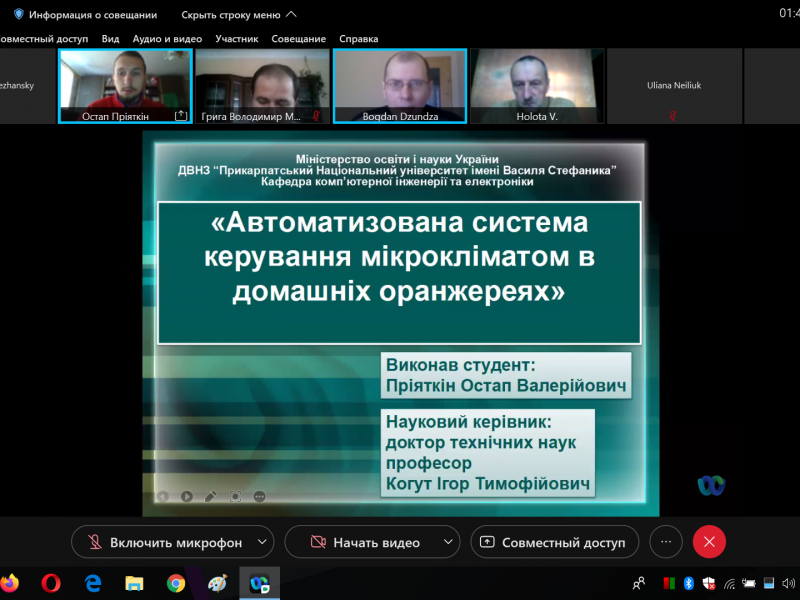Image resolution: width=800 pixels, height=600 pixels.
Task: Open File Explorer folder icon in taskbar
Action: pos(134,582)
